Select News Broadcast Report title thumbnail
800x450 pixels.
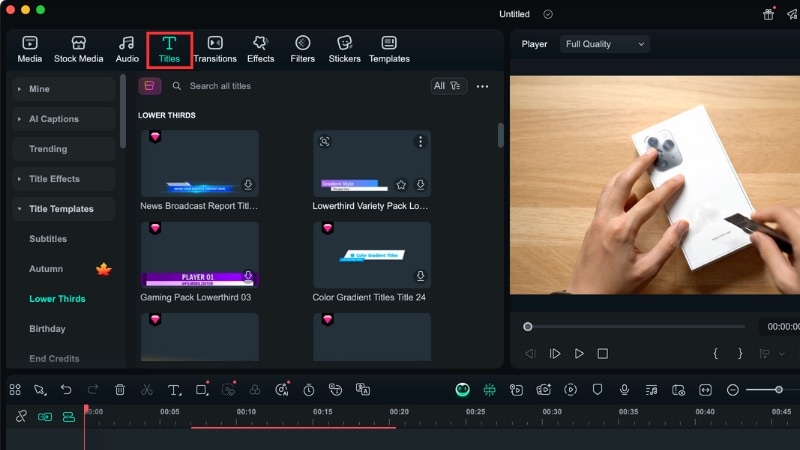[x=199, y=163]
